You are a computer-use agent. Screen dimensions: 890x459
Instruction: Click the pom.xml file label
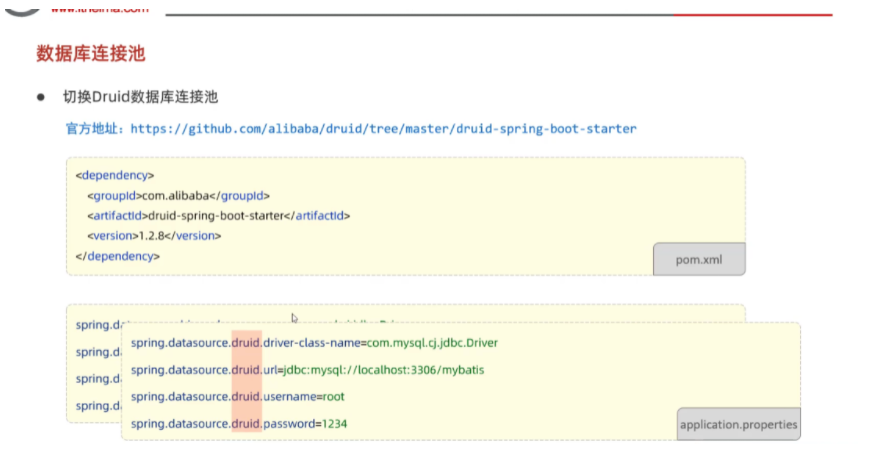click(x=698, y=260)
